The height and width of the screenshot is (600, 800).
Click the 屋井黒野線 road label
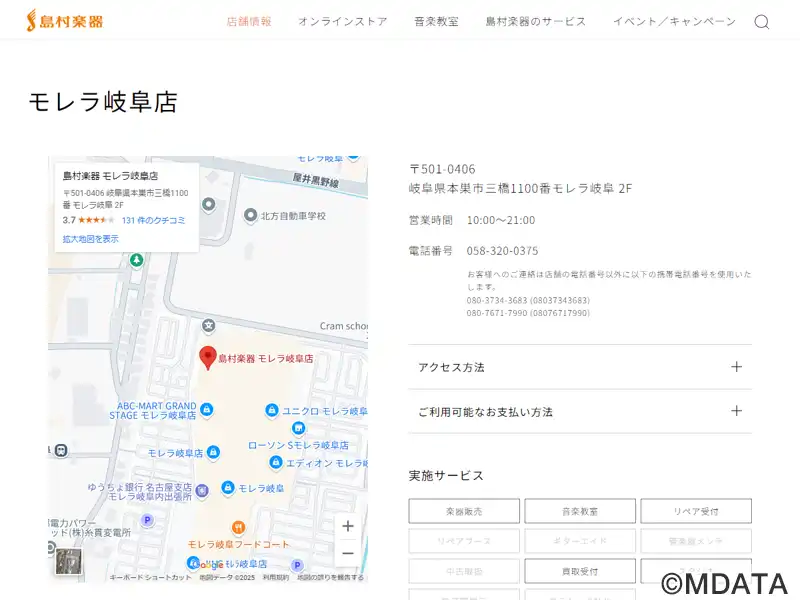(315, 180)
